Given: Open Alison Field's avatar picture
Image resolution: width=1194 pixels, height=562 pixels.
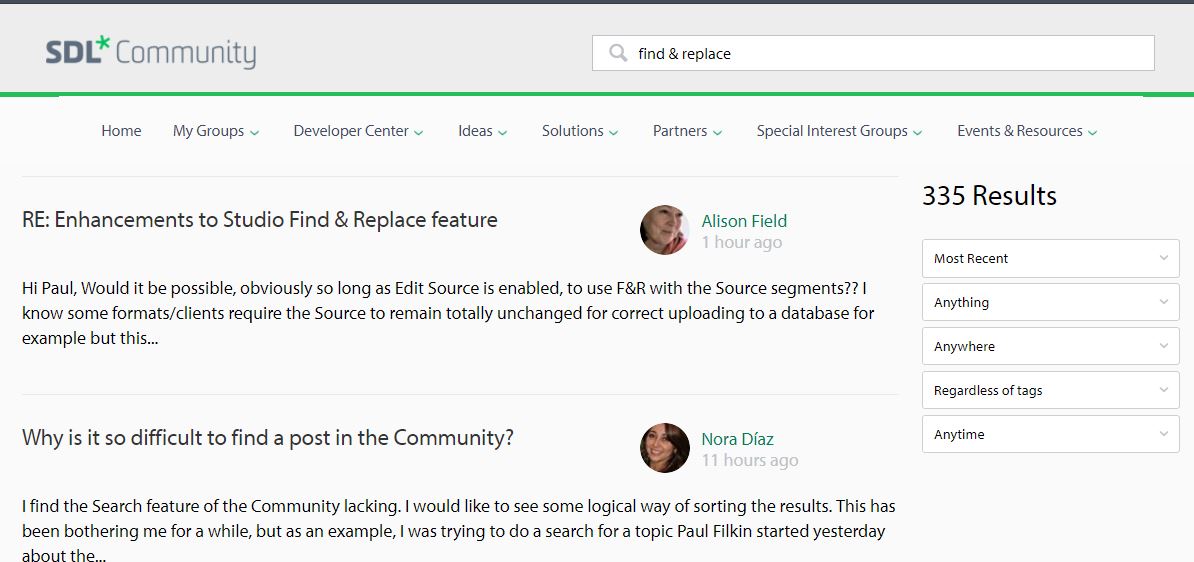Looking at the screenshot, I should 664,230.
